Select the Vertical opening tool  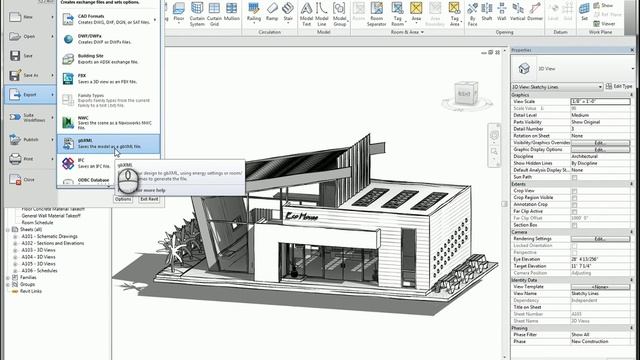click(x=518, y=12)
